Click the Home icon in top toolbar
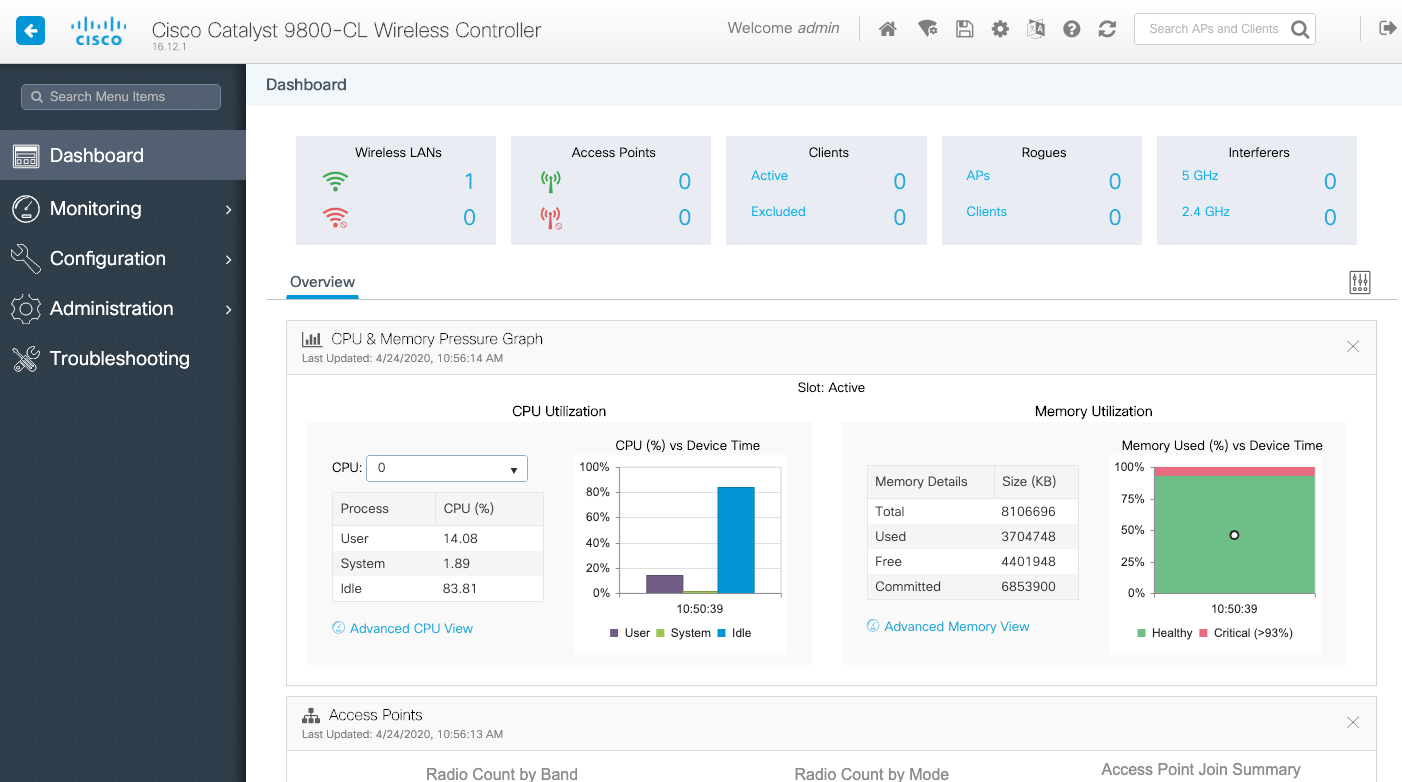The height and width of the screenshot is (782, 1402). point(887,29)
